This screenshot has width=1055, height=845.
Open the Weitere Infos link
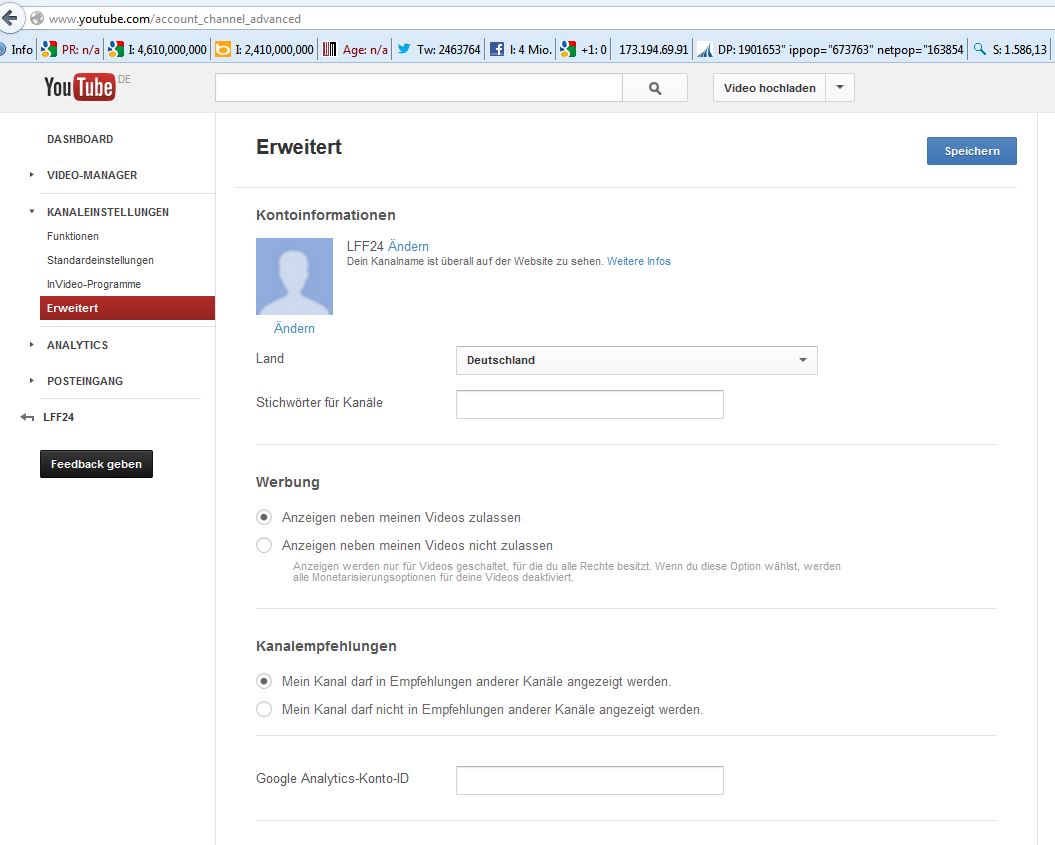tap(639, 261)
